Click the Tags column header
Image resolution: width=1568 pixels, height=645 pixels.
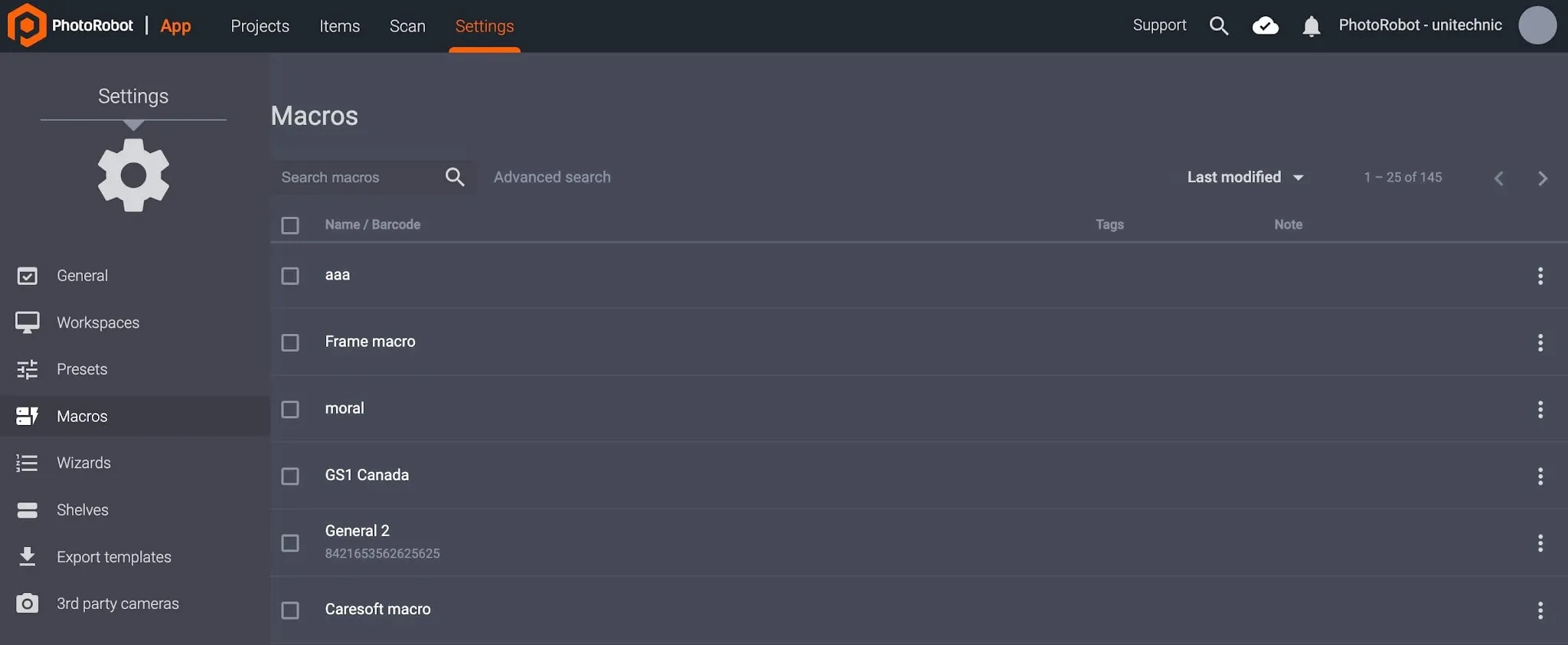(x=1109, y=224)
